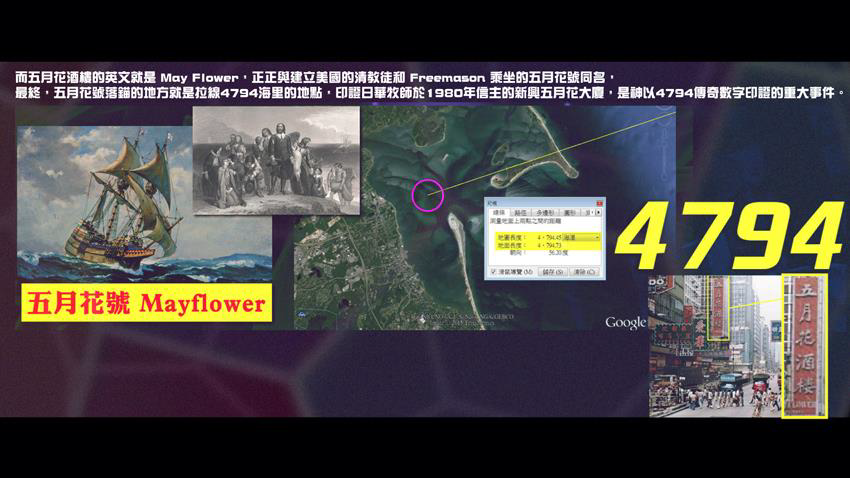
Task: Open the 圓形 (Circle) tab in Ruler dialog
Action: [x=570, y=213]
